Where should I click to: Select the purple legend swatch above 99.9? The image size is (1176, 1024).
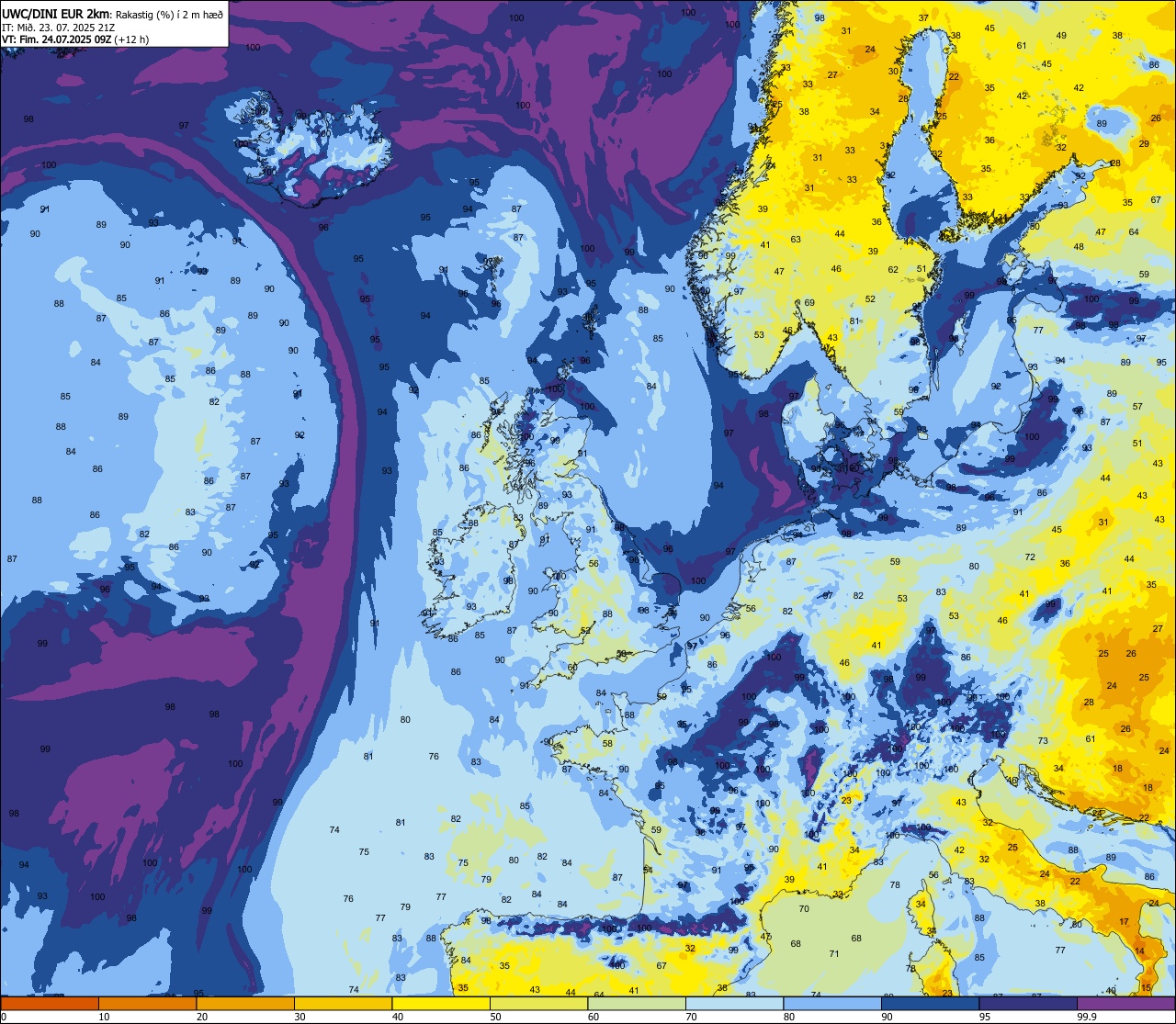point(1125,1003)
